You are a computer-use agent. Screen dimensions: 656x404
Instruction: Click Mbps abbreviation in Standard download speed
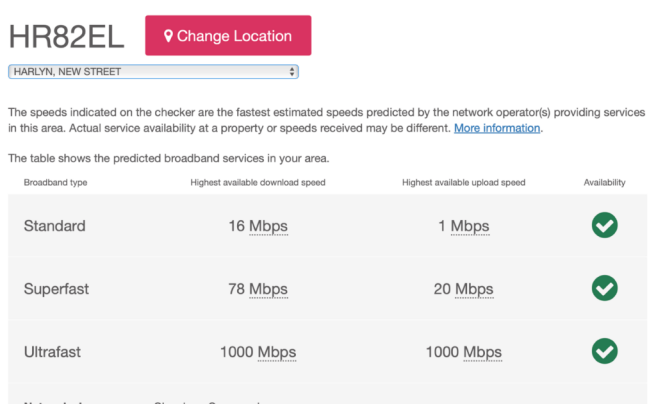coord(268,227)
